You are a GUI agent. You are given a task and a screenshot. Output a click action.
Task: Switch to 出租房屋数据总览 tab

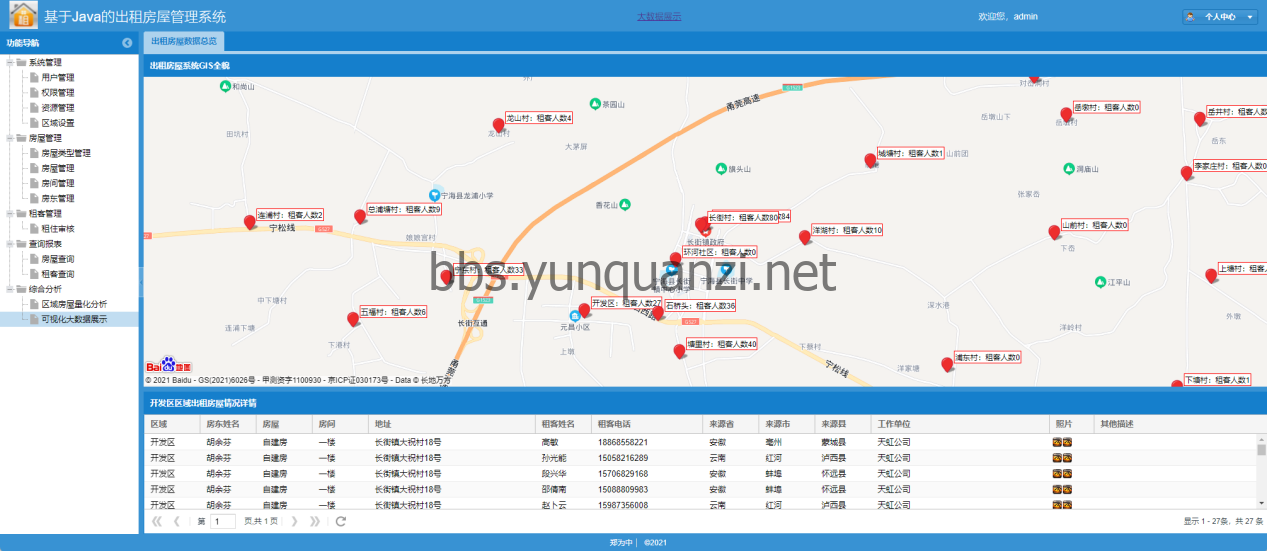(x=184, y=41)
